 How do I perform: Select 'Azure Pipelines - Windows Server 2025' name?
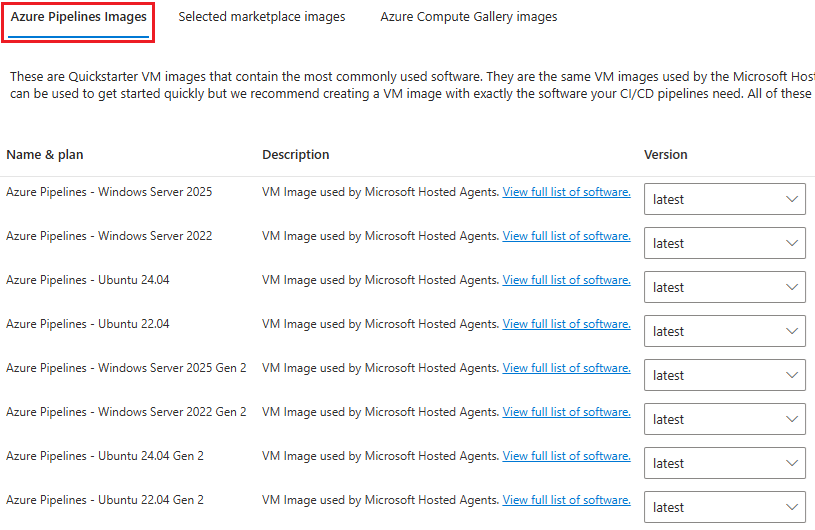(x=109, y=192)
